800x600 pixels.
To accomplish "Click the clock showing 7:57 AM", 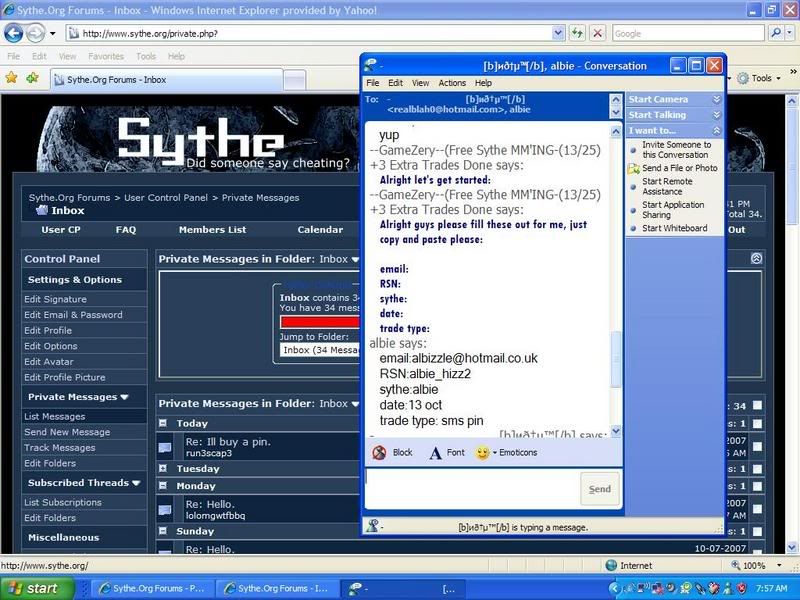I will click(x=771, y=589).
